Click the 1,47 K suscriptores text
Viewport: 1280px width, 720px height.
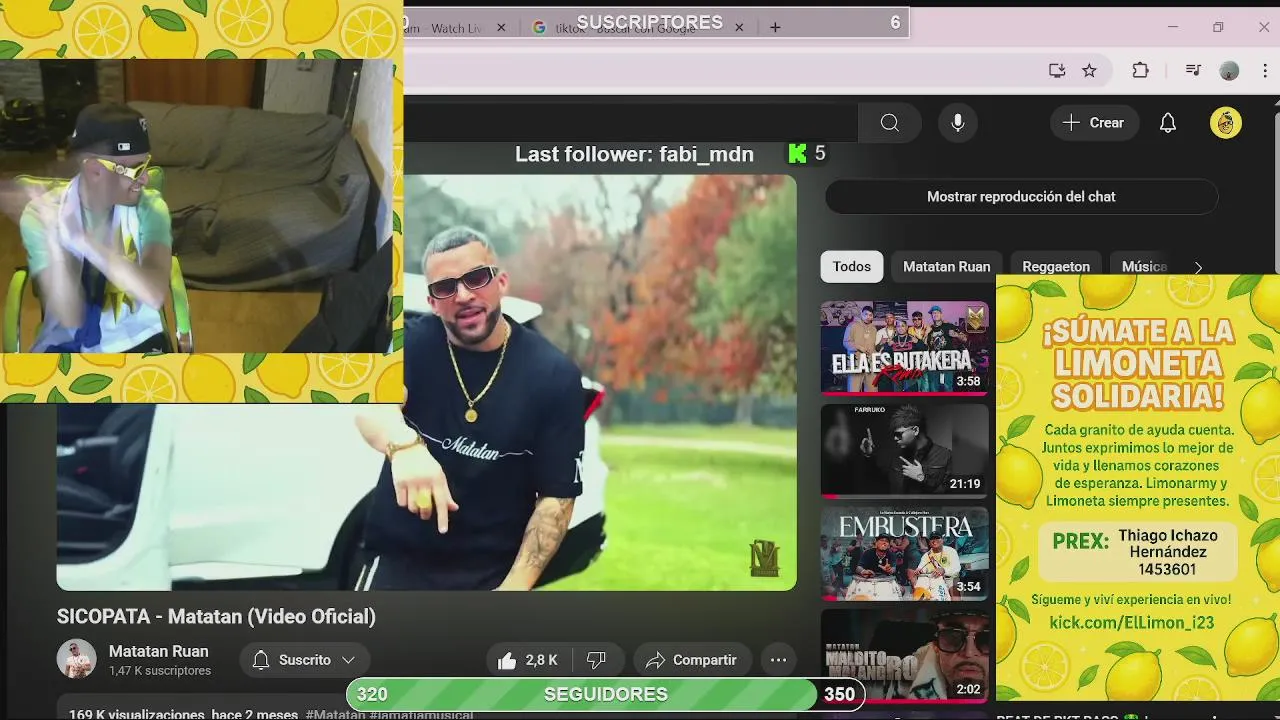click(x=160, y=671)
